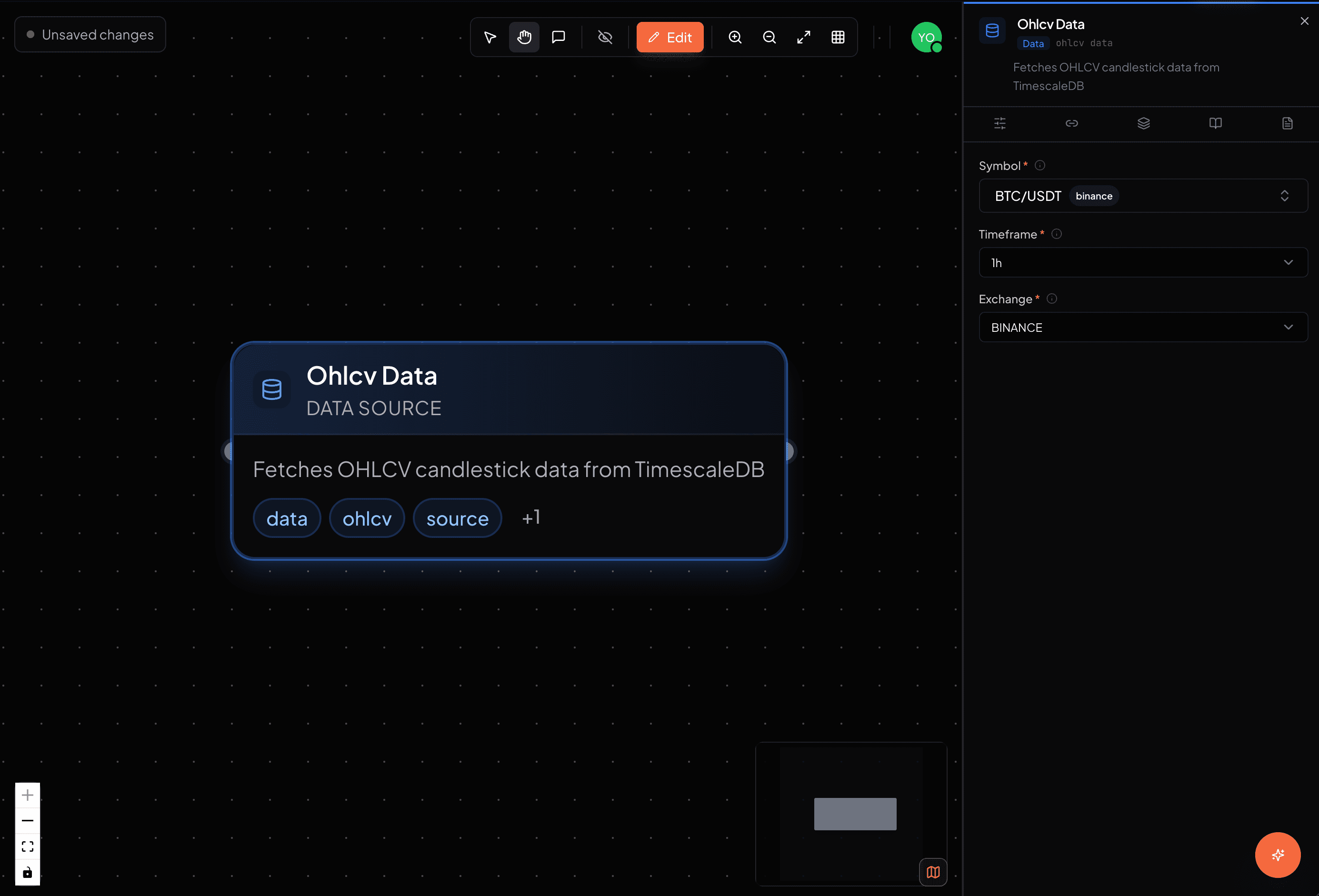The image size is (1319, 896).
Task: Open the Symbol selector showing BTC/USDT
Action: coord(1142,196)
